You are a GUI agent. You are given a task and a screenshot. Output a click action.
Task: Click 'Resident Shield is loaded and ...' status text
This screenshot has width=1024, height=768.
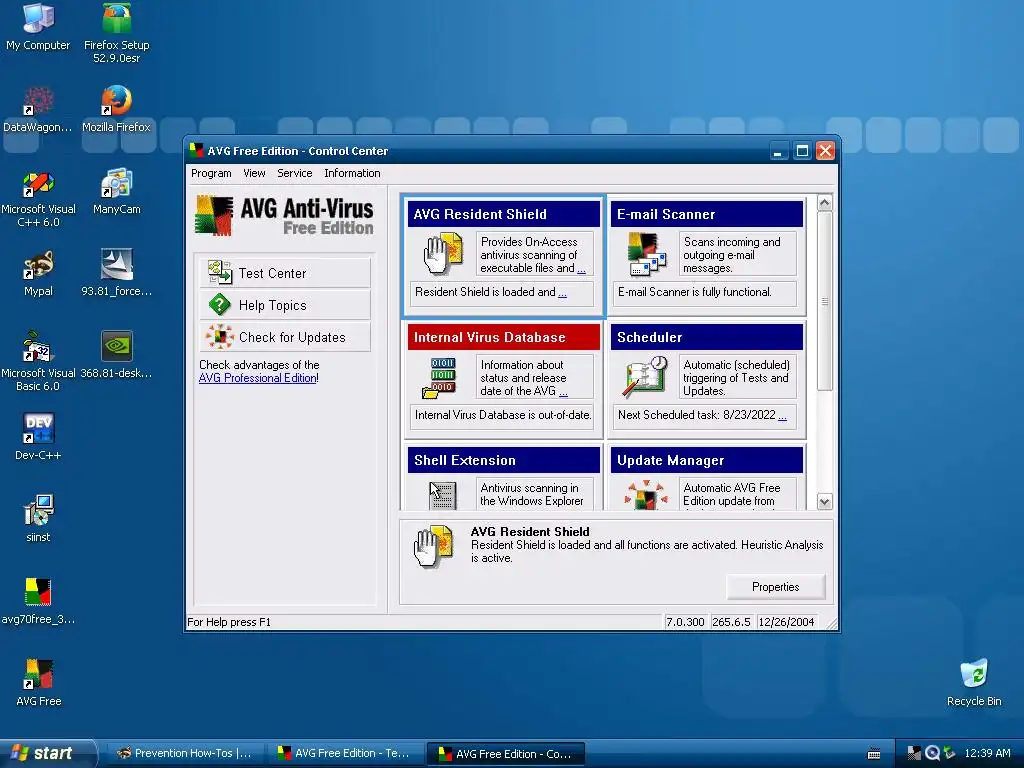coord(490,292)
